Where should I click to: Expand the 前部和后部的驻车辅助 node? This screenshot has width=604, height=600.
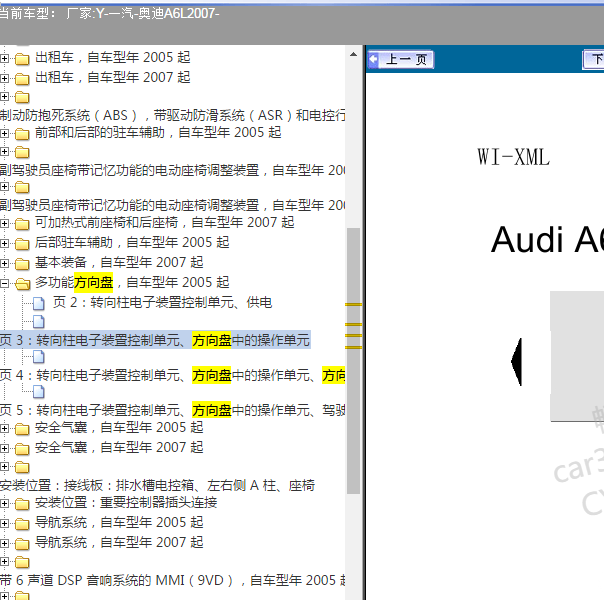[x=4, y=133]
